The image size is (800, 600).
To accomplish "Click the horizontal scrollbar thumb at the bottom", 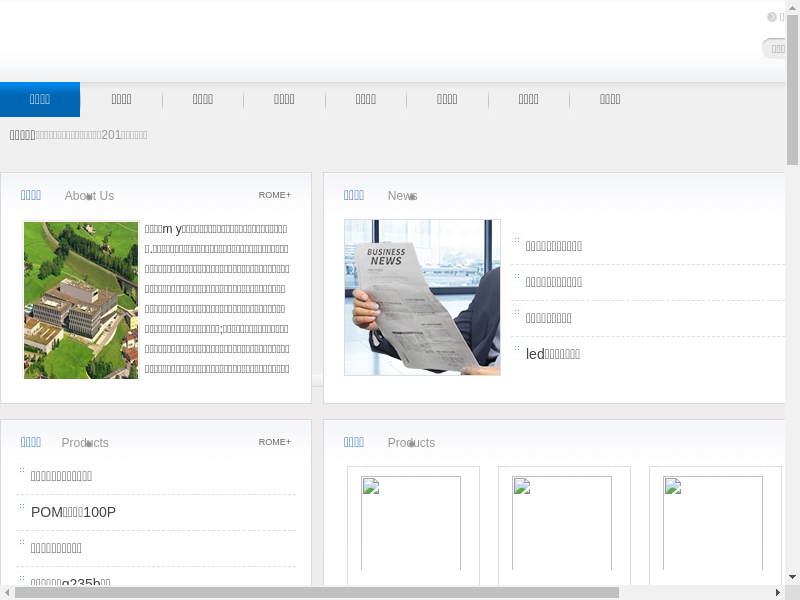I will pyautogui.click(x=316, y=592).
